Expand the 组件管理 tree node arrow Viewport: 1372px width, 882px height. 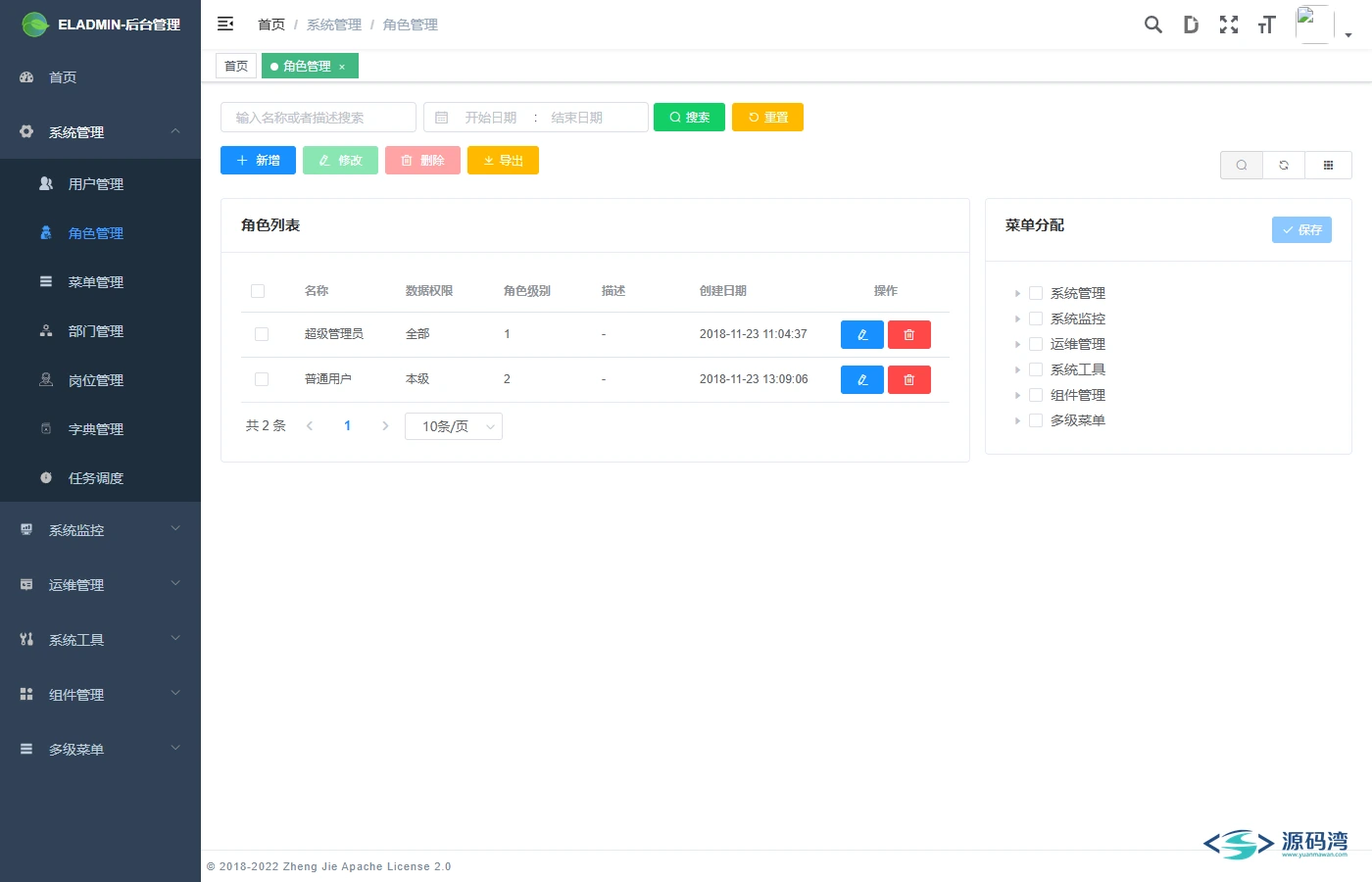[x=1017, y=395]
